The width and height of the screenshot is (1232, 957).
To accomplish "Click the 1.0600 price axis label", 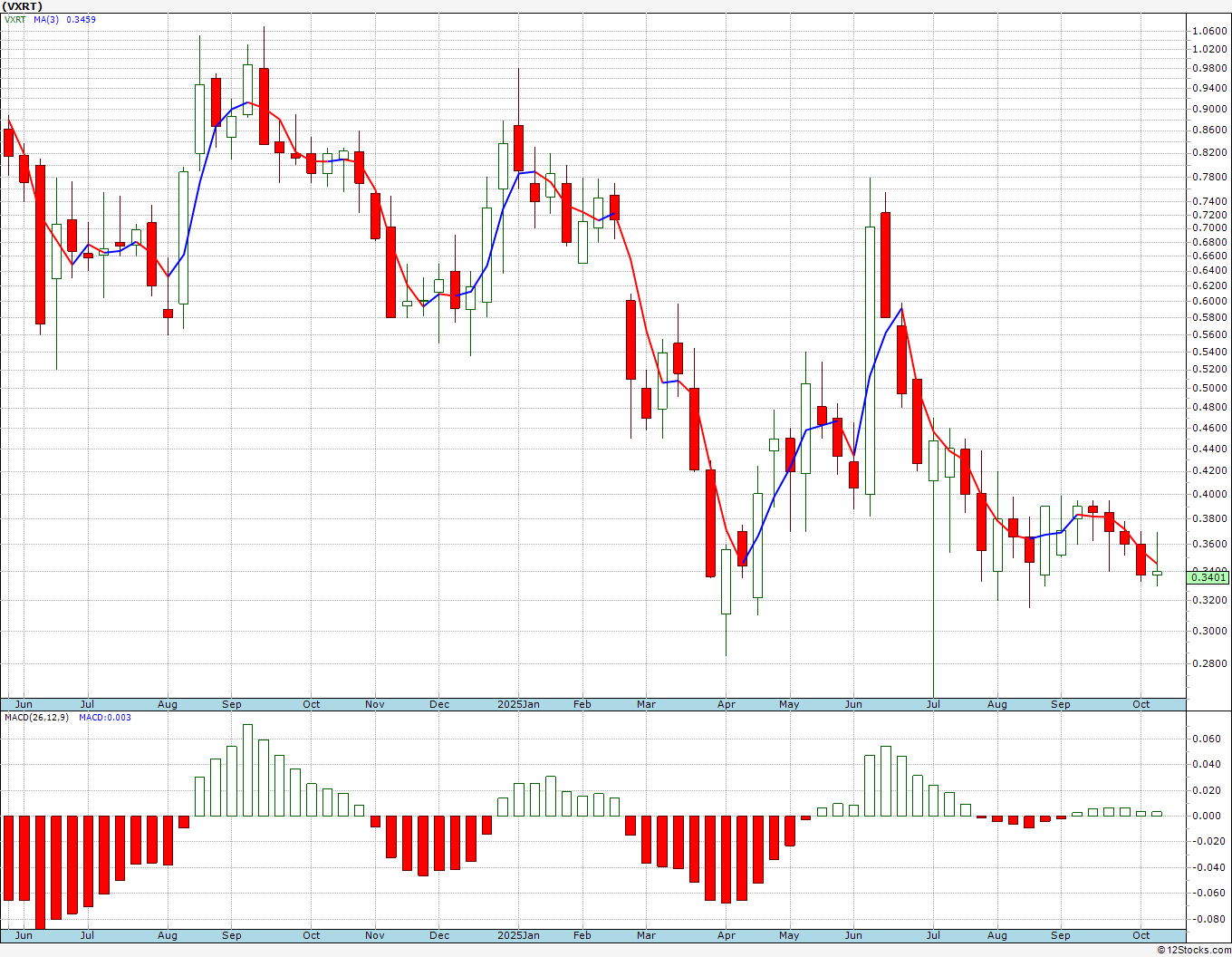I will (x=1210, y=31).
